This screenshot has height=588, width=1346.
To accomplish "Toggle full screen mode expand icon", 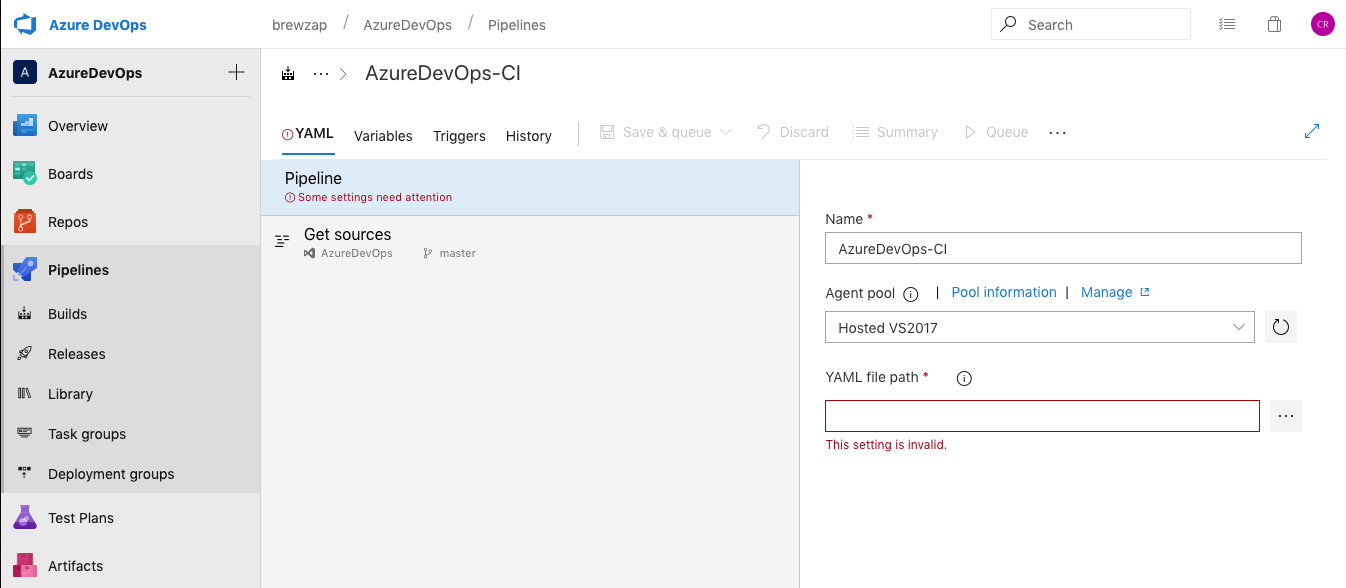I will [x=1312, y=131].
